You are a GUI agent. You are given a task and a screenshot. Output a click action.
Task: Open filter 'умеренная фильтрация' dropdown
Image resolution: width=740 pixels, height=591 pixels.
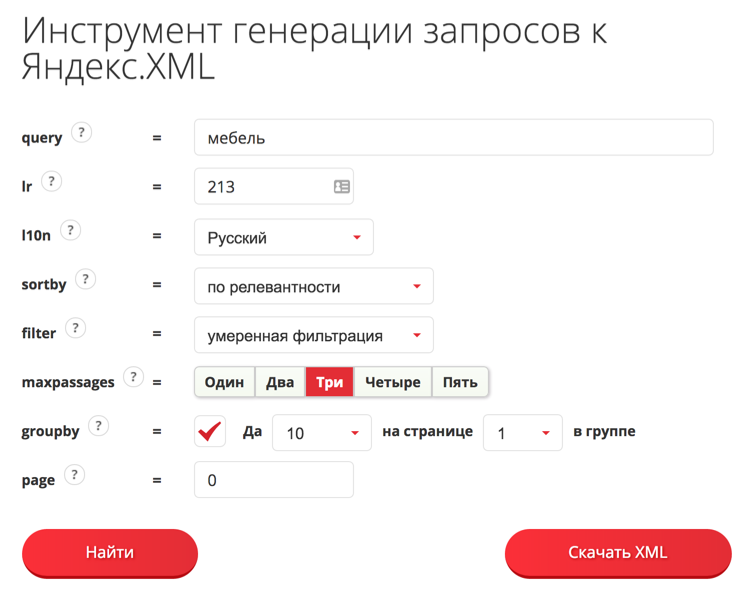pos(314,335)
